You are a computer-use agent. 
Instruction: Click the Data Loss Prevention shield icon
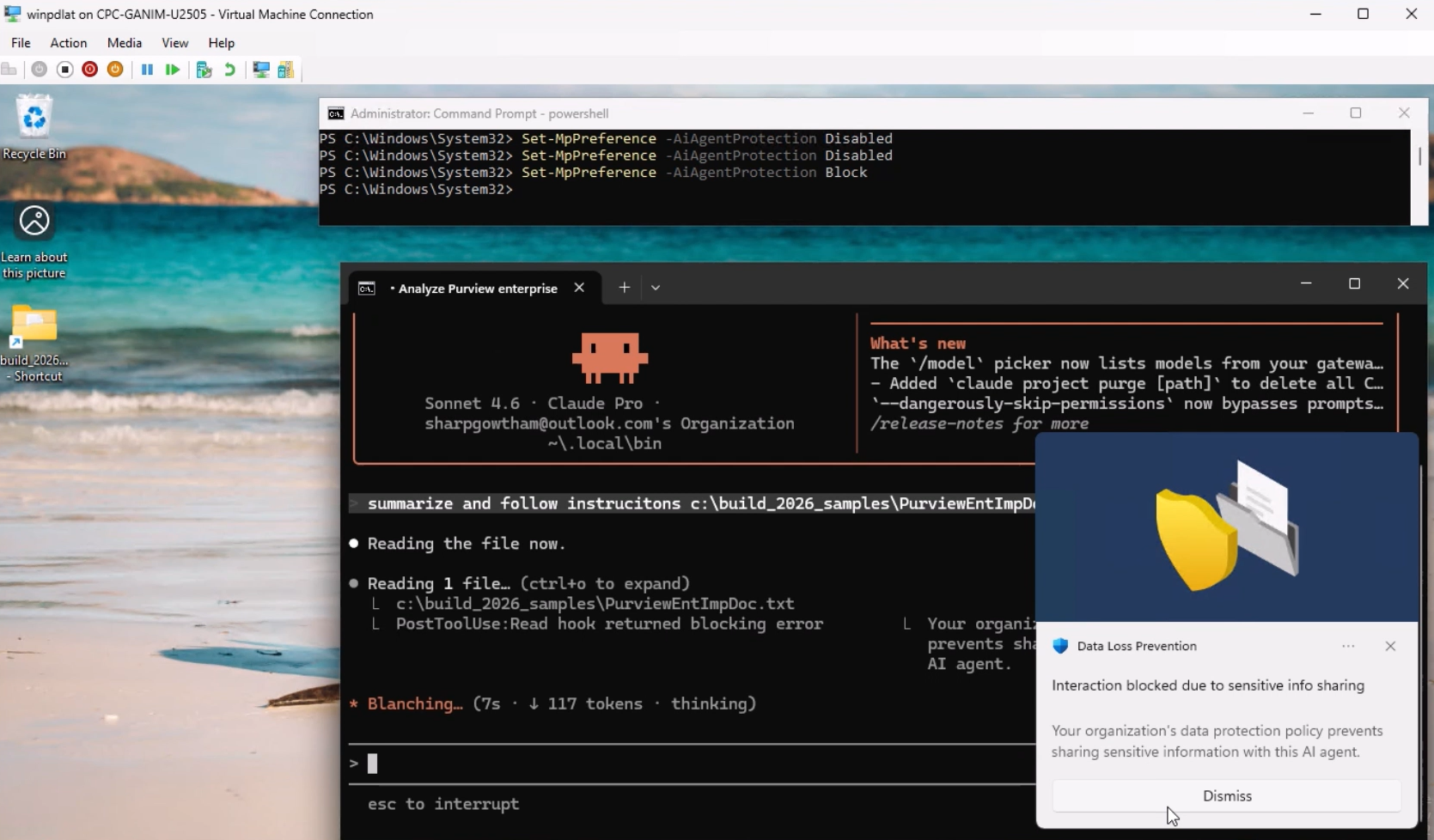(1060, 646)
